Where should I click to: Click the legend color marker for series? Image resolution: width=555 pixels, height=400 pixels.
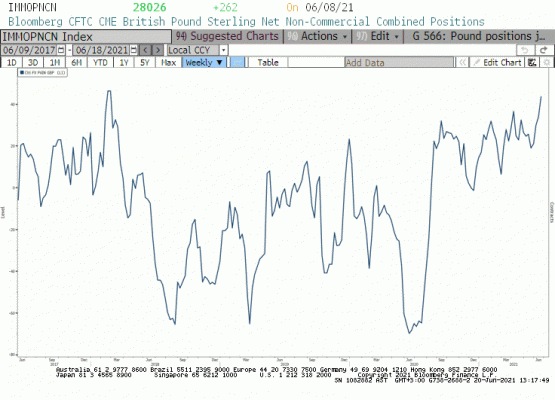pos(22,73)
